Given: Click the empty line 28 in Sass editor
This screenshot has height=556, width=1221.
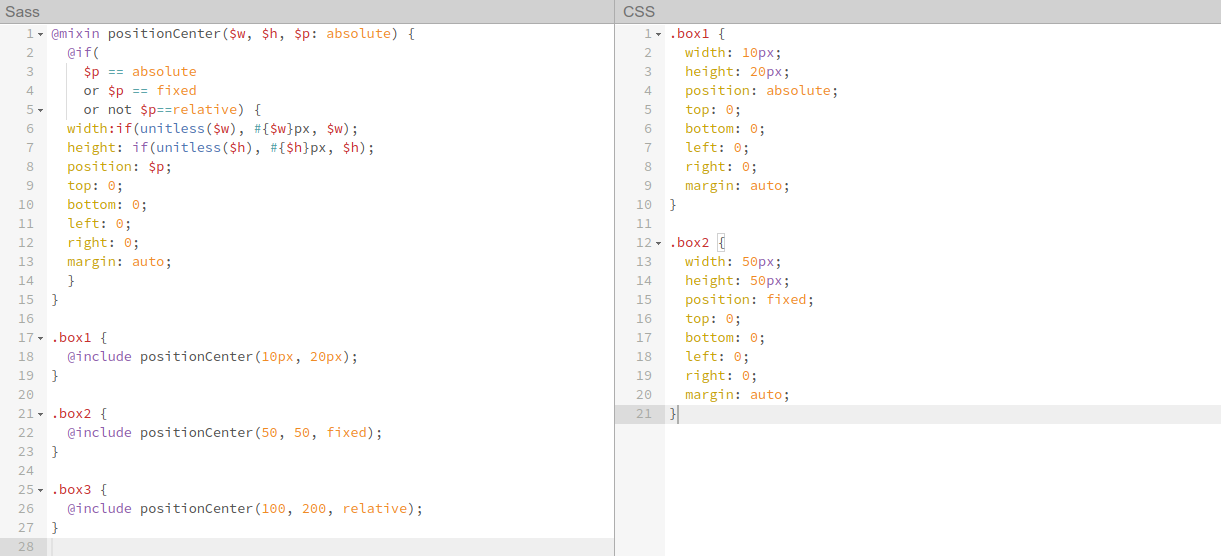Looking at the screenshot, I should [x=332, y=547].
